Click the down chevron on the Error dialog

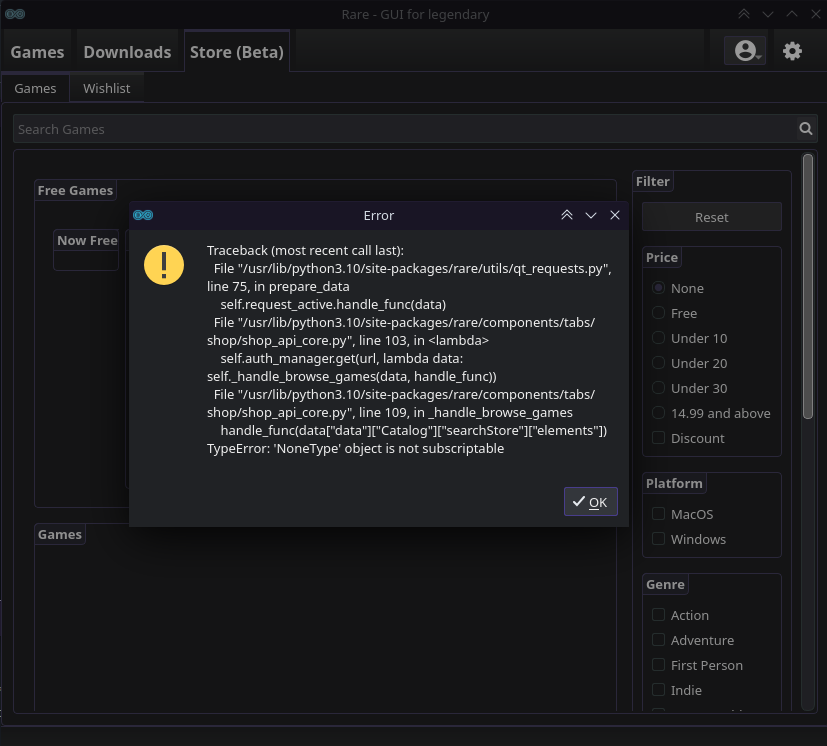pyautogui.click(x=591, y=215)
